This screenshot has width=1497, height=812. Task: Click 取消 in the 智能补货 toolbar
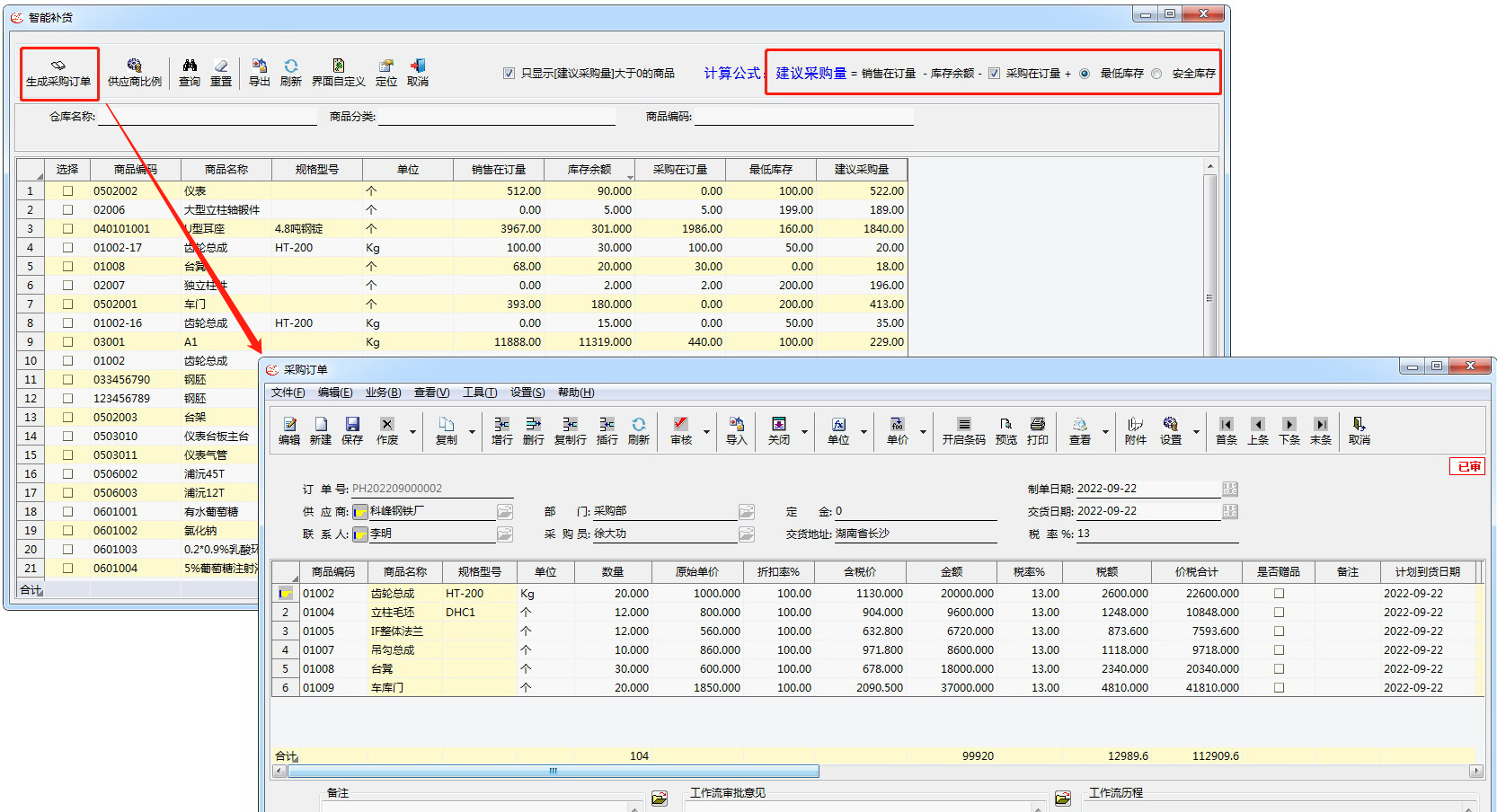point(418,73)
